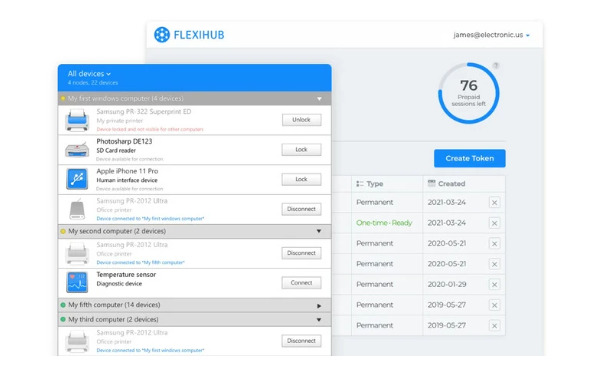The image size is (589, 390).
Task: Click the FlexiHub logo icon
Action: pyautogui.click(x=162, y=35)
